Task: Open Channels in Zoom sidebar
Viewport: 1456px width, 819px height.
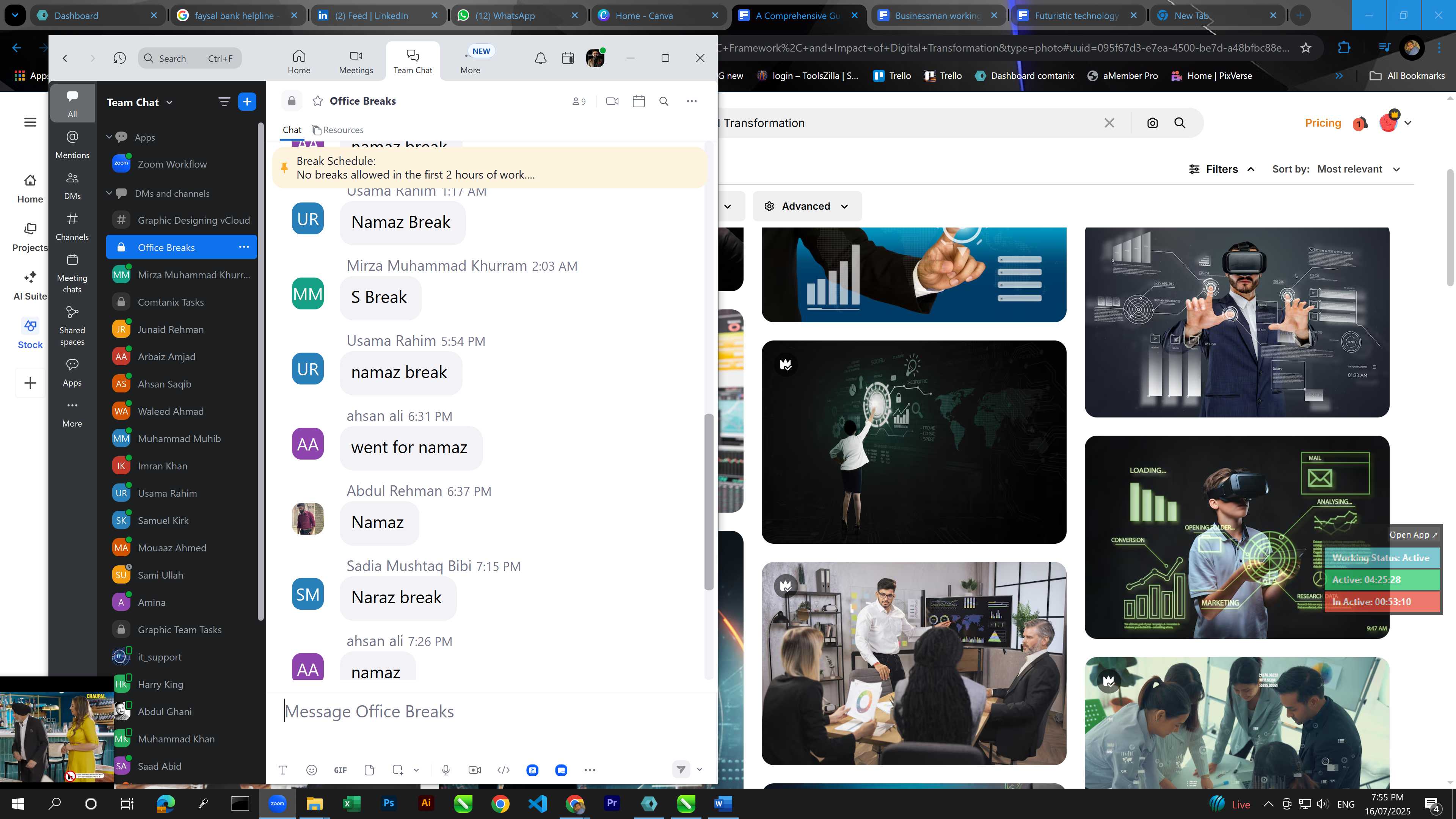Action: (72, 227)
